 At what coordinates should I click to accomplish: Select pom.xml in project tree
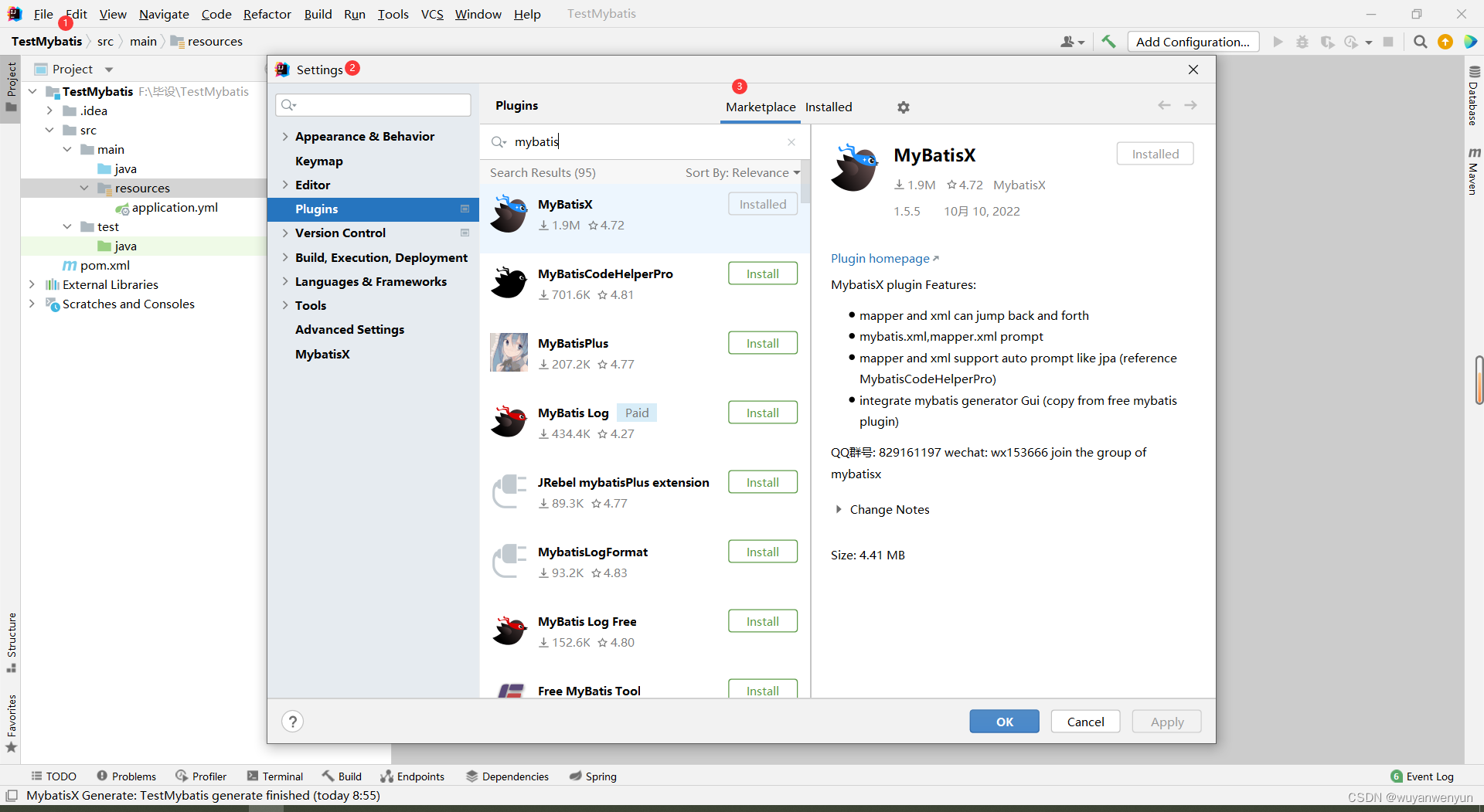(x=97, y=266)
